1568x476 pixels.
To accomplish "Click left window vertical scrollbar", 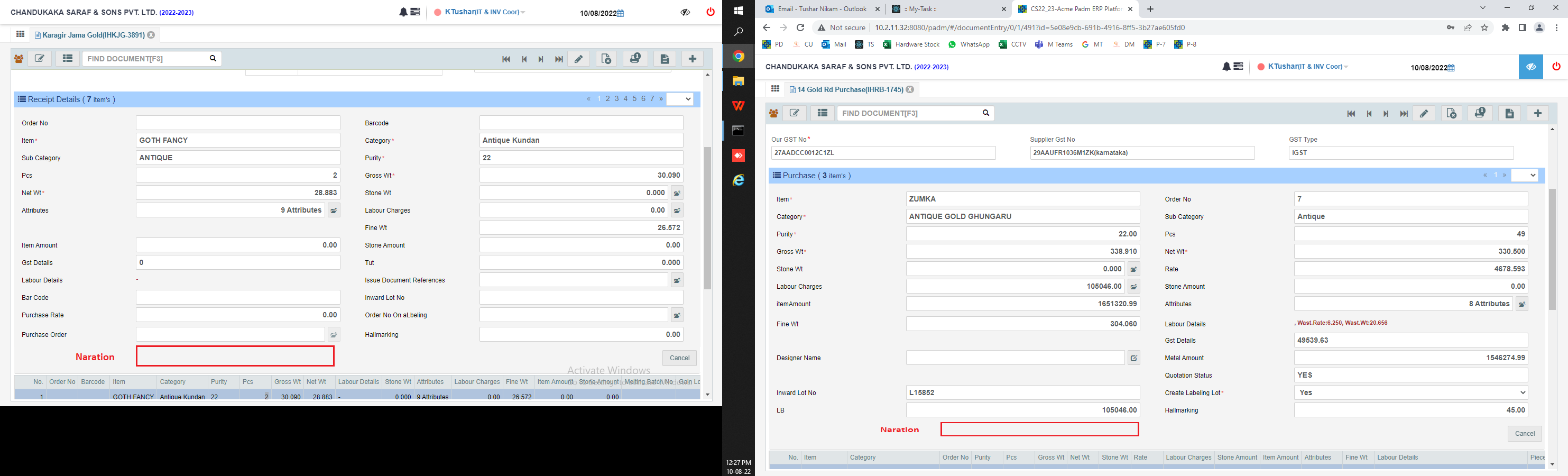I will coord(707,218).
